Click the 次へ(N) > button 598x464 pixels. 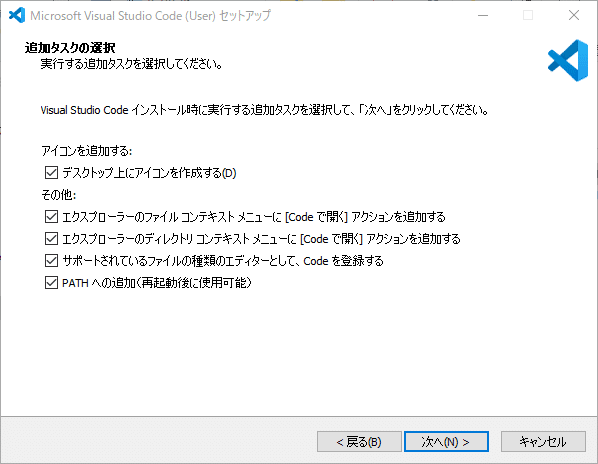tap(446, 442)
